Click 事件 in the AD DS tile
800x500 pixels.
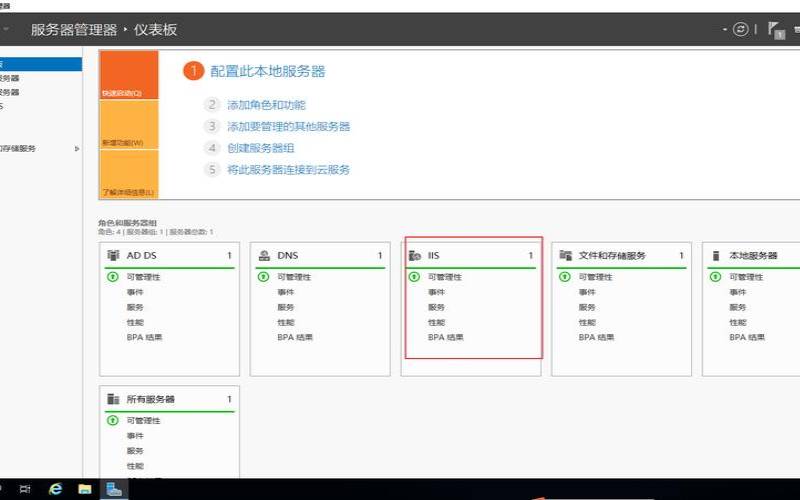pyautogui.click(x=135, y=292)
